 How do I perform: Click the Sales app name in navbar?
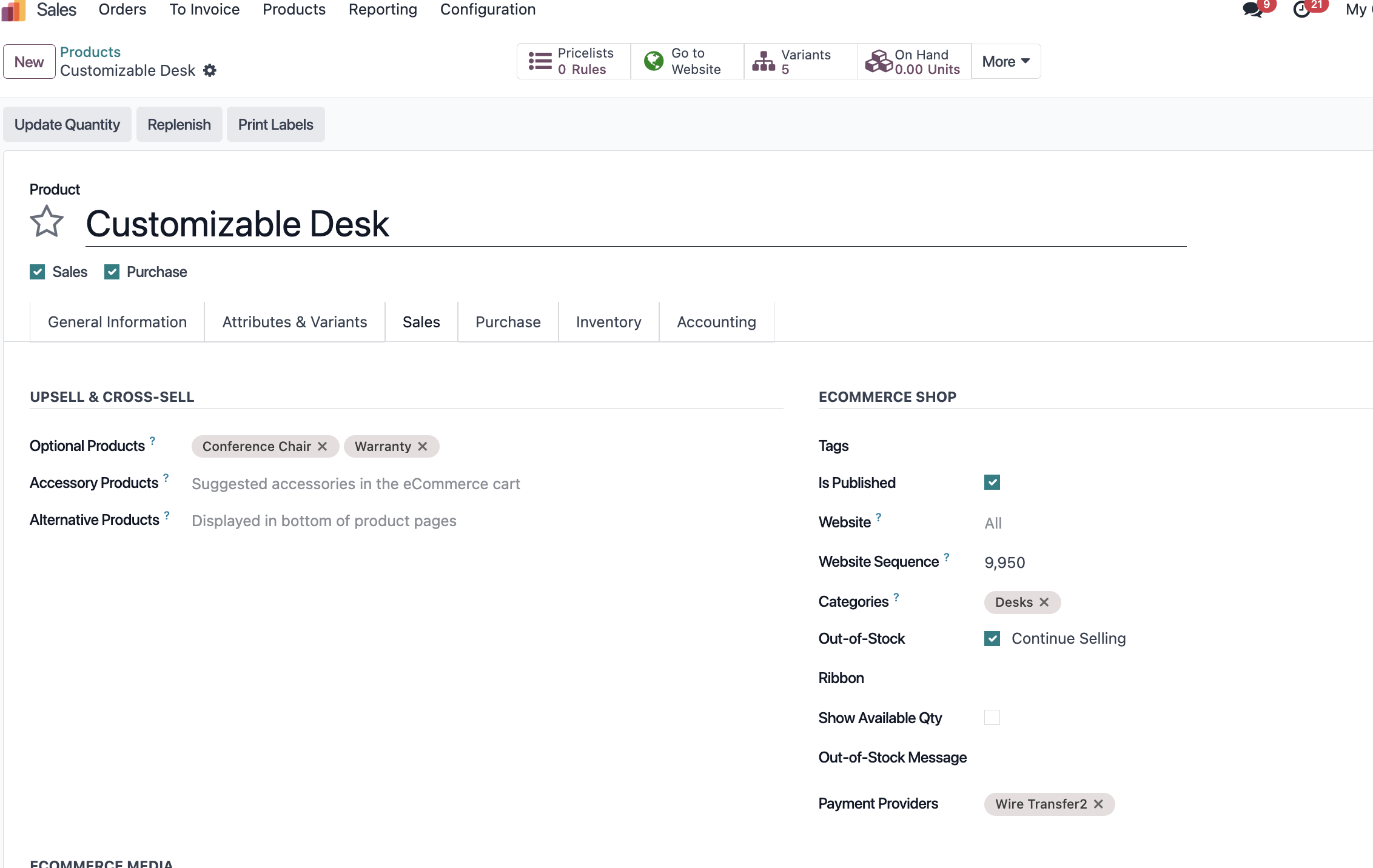(x=56, y=10)
